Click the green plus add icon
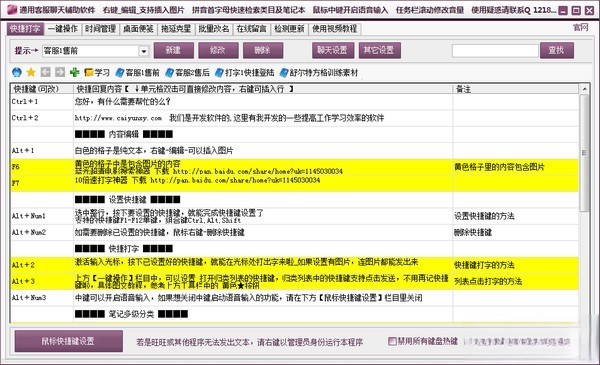The height and width of the screenshot is (365, 600). [75, 72]
